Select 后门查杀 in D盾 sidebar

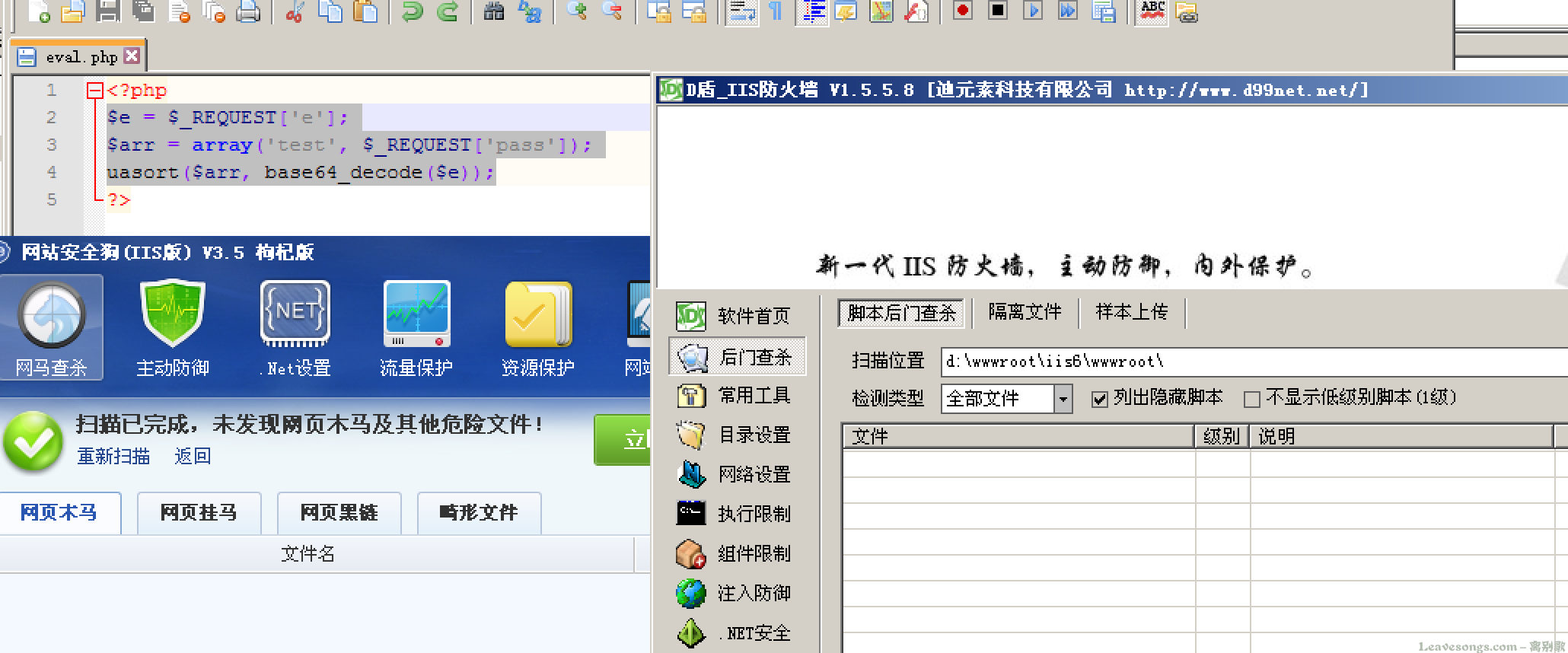(x=737, y=356)
